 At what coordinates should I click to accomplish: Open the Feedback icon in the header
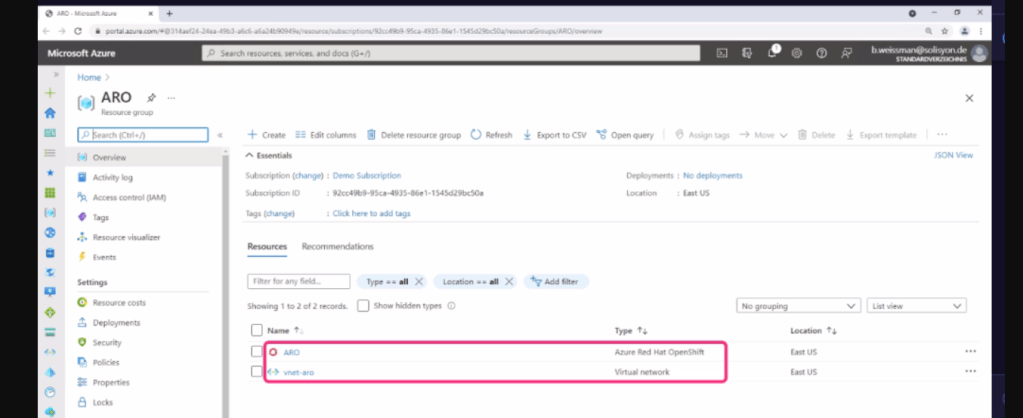[x=846, y=53]
